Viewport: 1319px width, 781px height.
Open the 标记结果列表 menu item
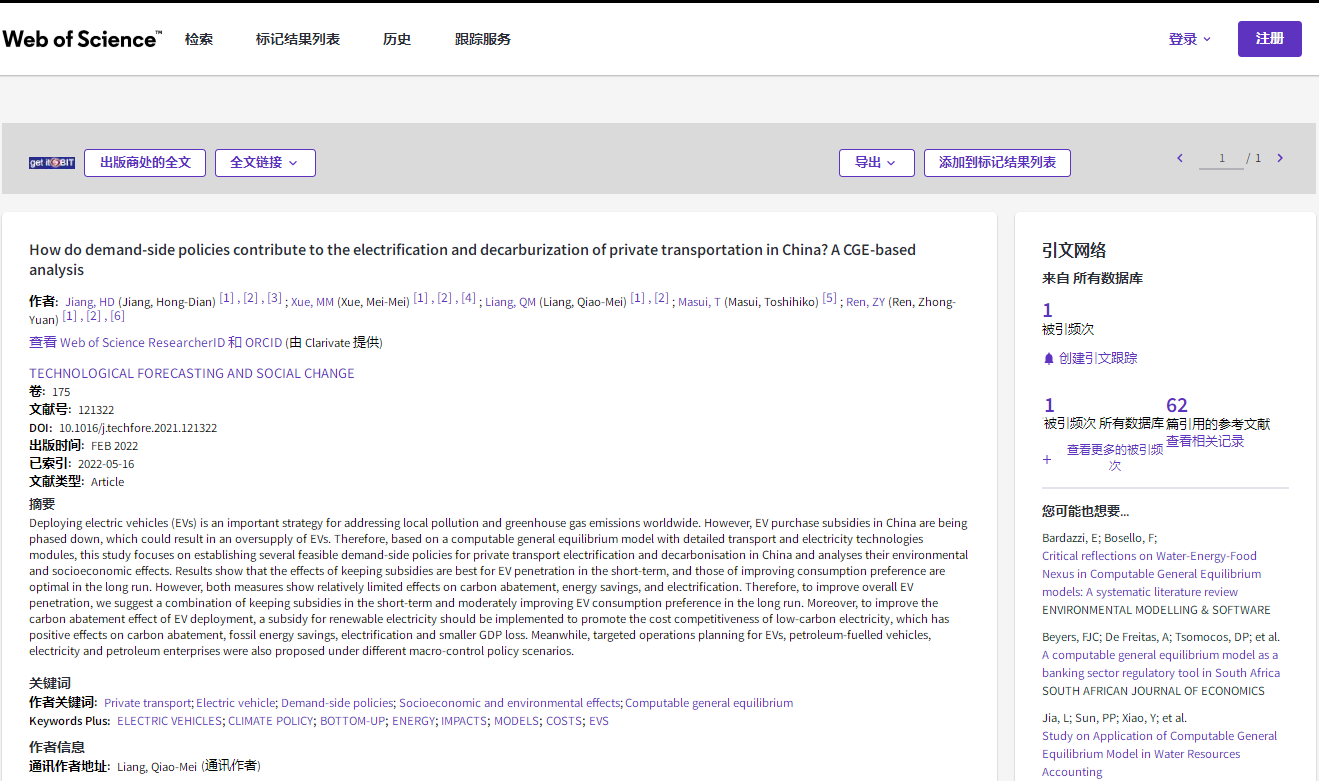[x=298, y=39]
